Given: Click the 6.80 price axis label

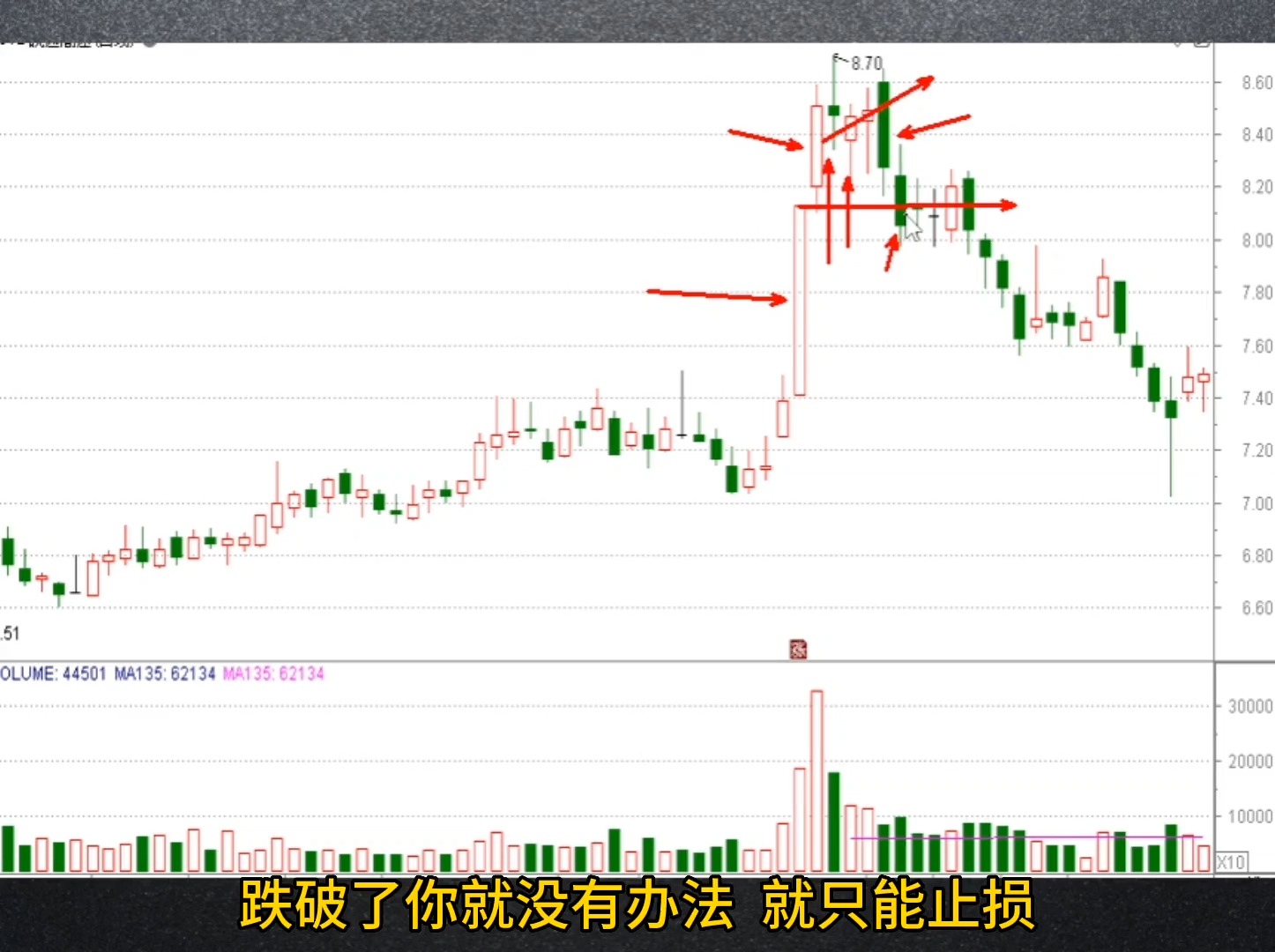Looking at the screenshot, I should coord(1257,556).
